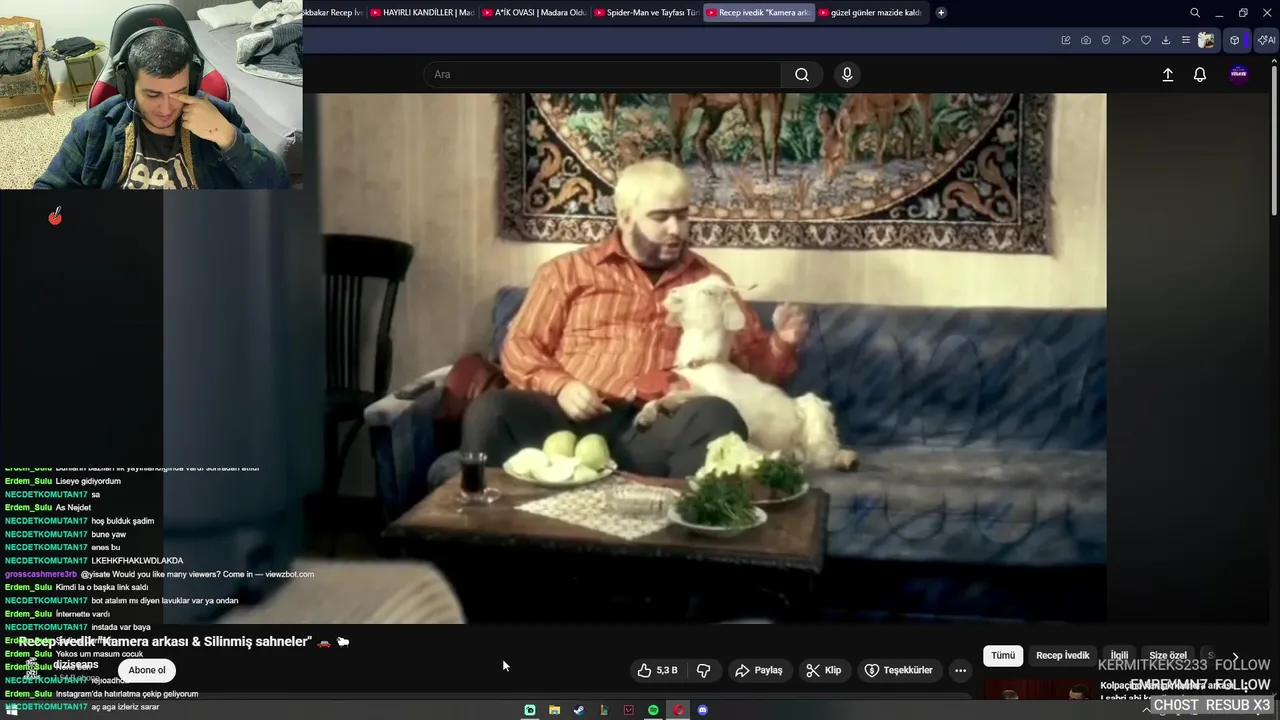Open the YouTube account avatar menu
The width and height of the screenshot is (1280, 720).
coord(1239,74)
